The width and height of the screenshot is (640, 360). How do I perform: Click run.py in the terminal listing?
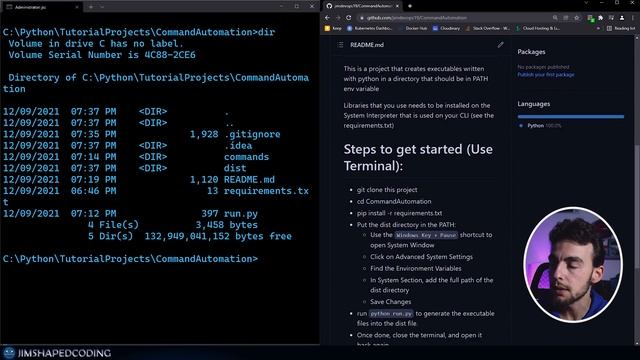point(241,214)
